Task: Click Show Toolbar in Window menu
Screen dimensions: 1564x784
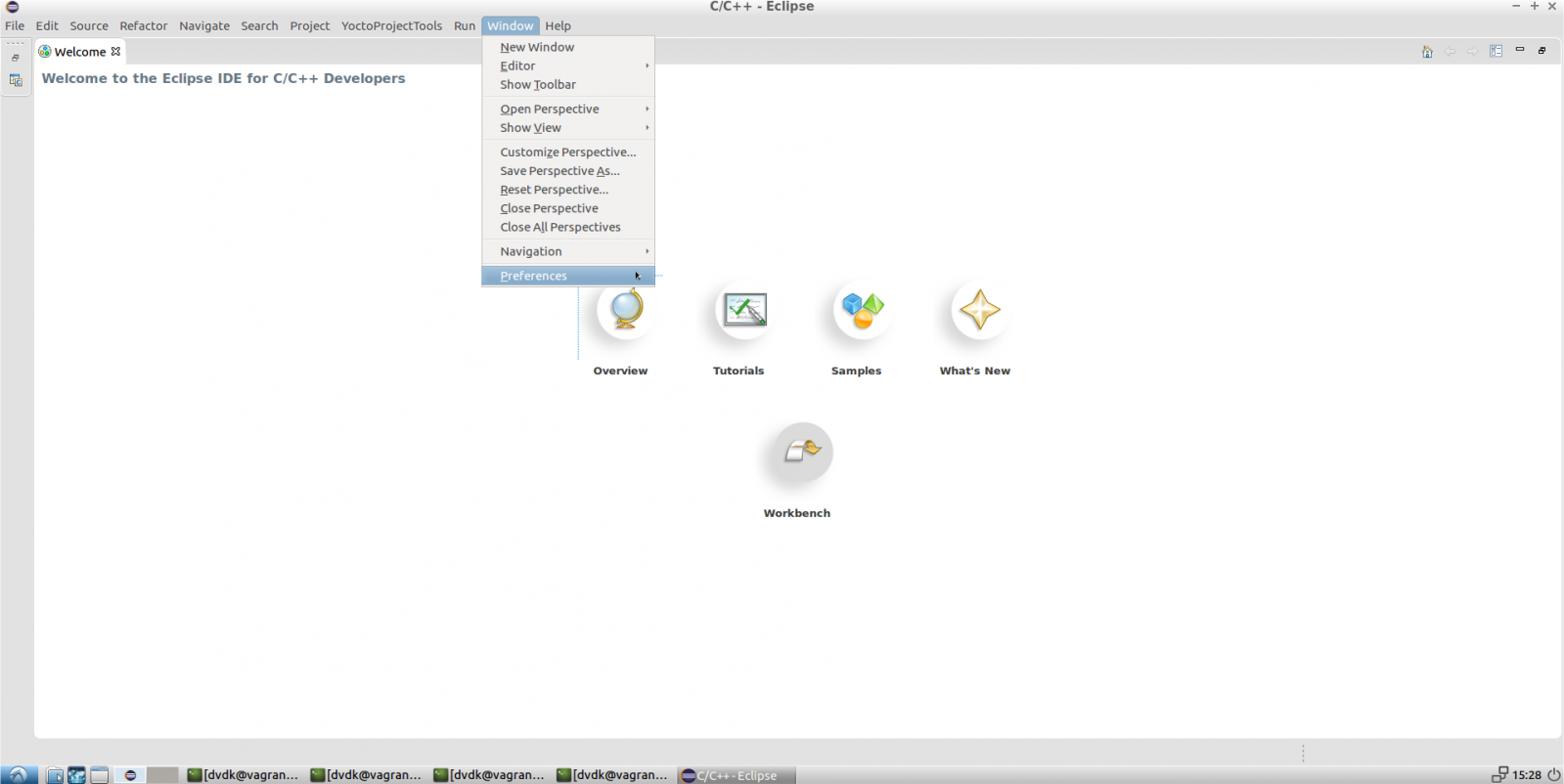Action: (538, 84)
